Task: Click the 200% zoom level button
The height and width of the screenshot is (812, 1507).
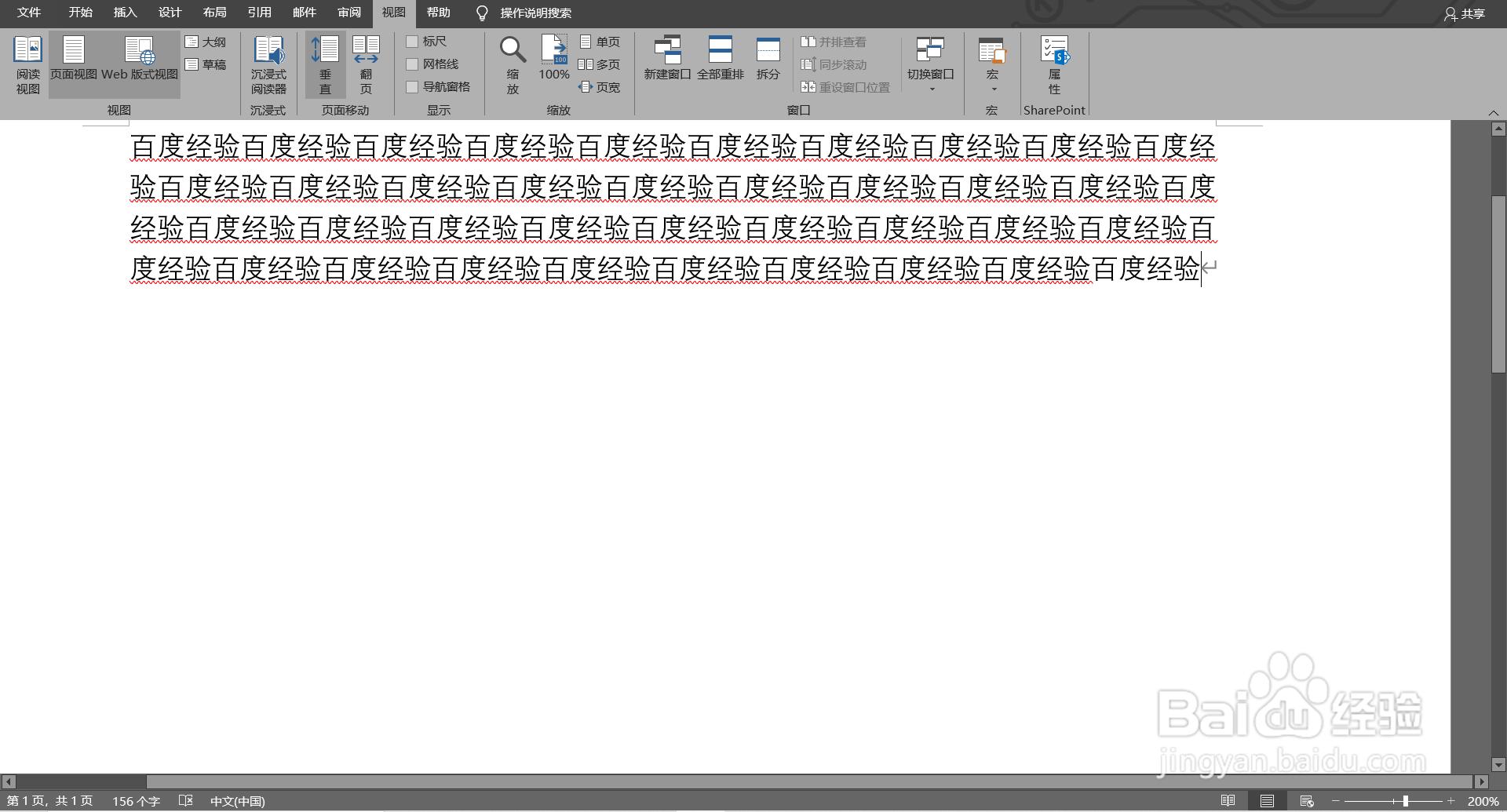Action: (1483, 801)
